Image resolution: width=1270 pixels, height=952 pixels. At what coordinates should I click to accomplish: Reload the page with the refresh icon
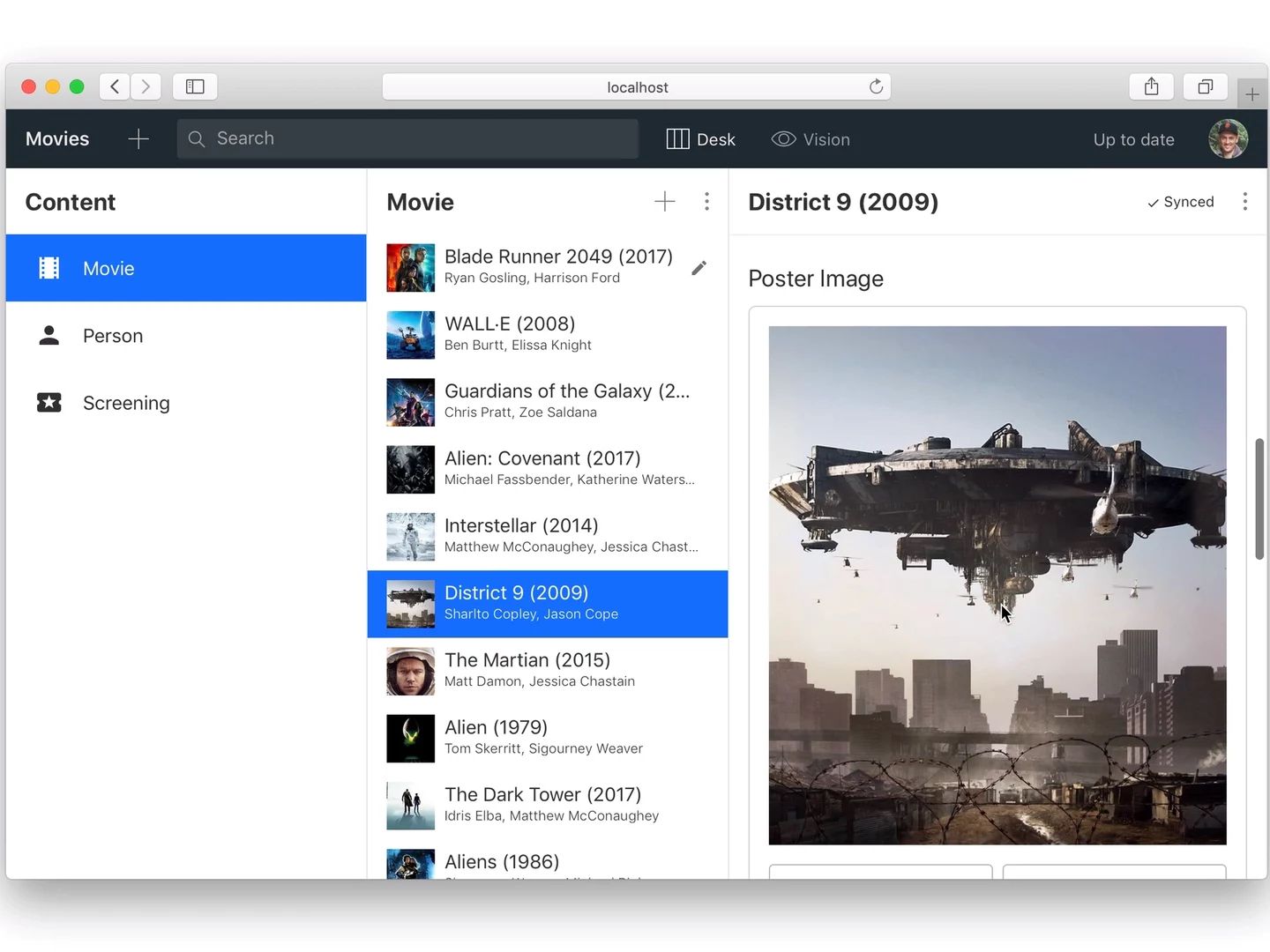click(876, 86)
